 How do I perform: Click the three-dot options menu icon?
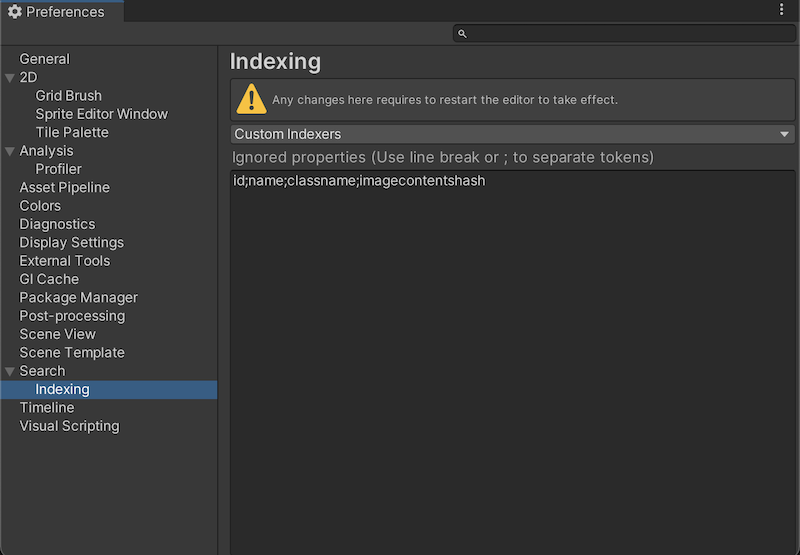(781, 10)
